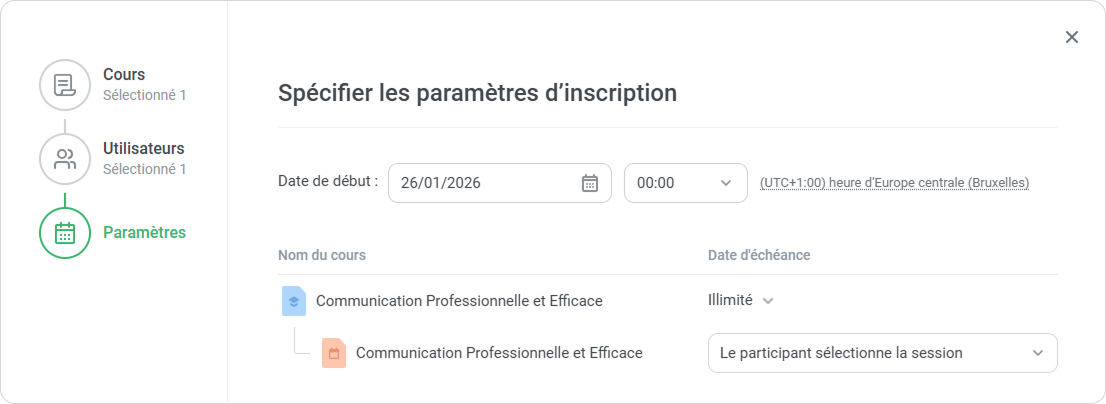1106x404 pixels.
Task: Click the Date de début label
Action: pos(328,181)
